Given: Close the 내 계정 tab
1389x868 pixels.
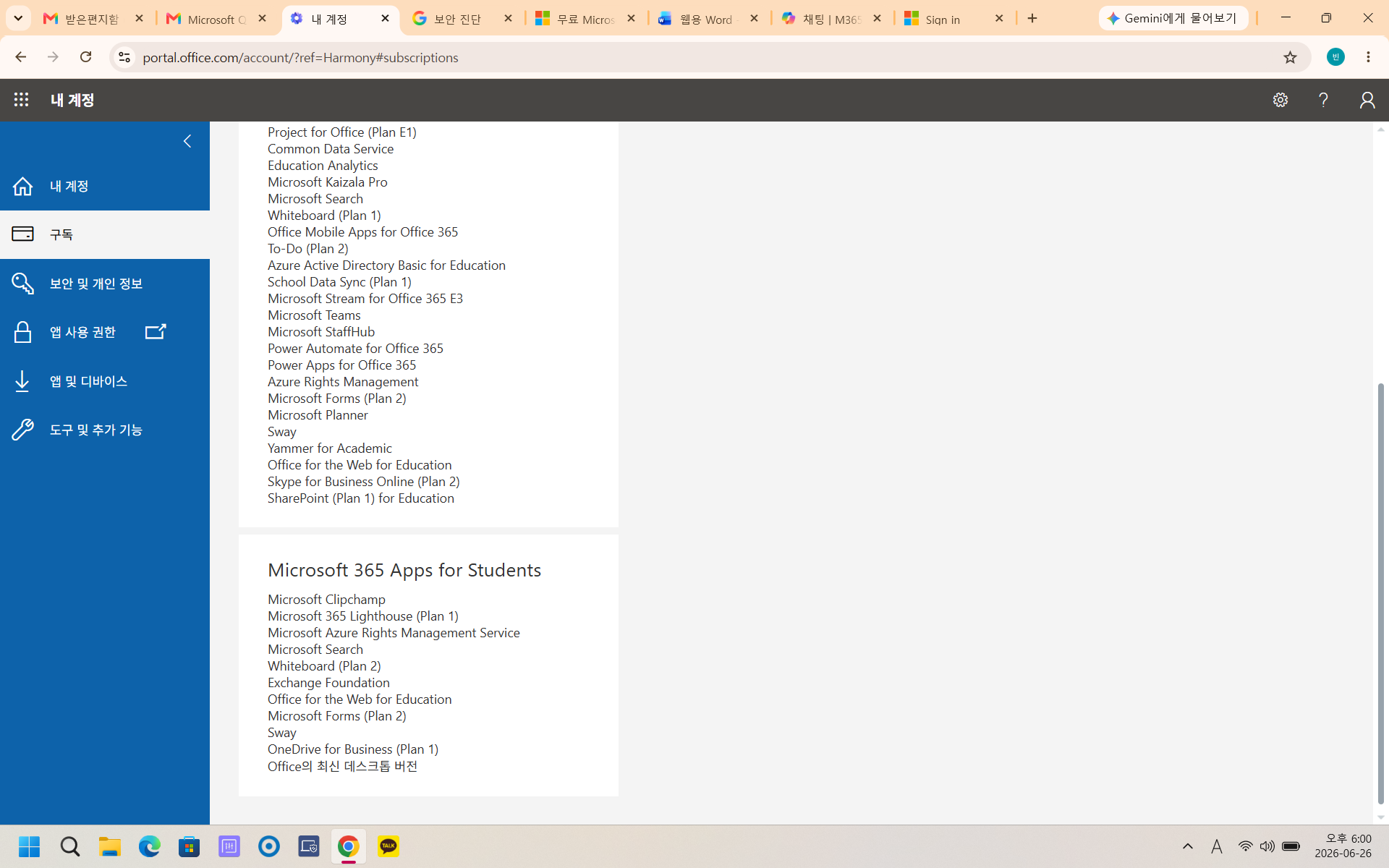Looking at the screenshot, I should pos(385,19).
